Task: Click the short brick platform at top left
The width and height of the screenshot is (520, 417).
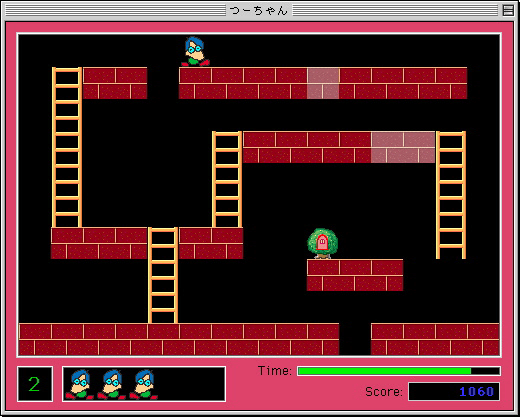Action: click(115, 83)
